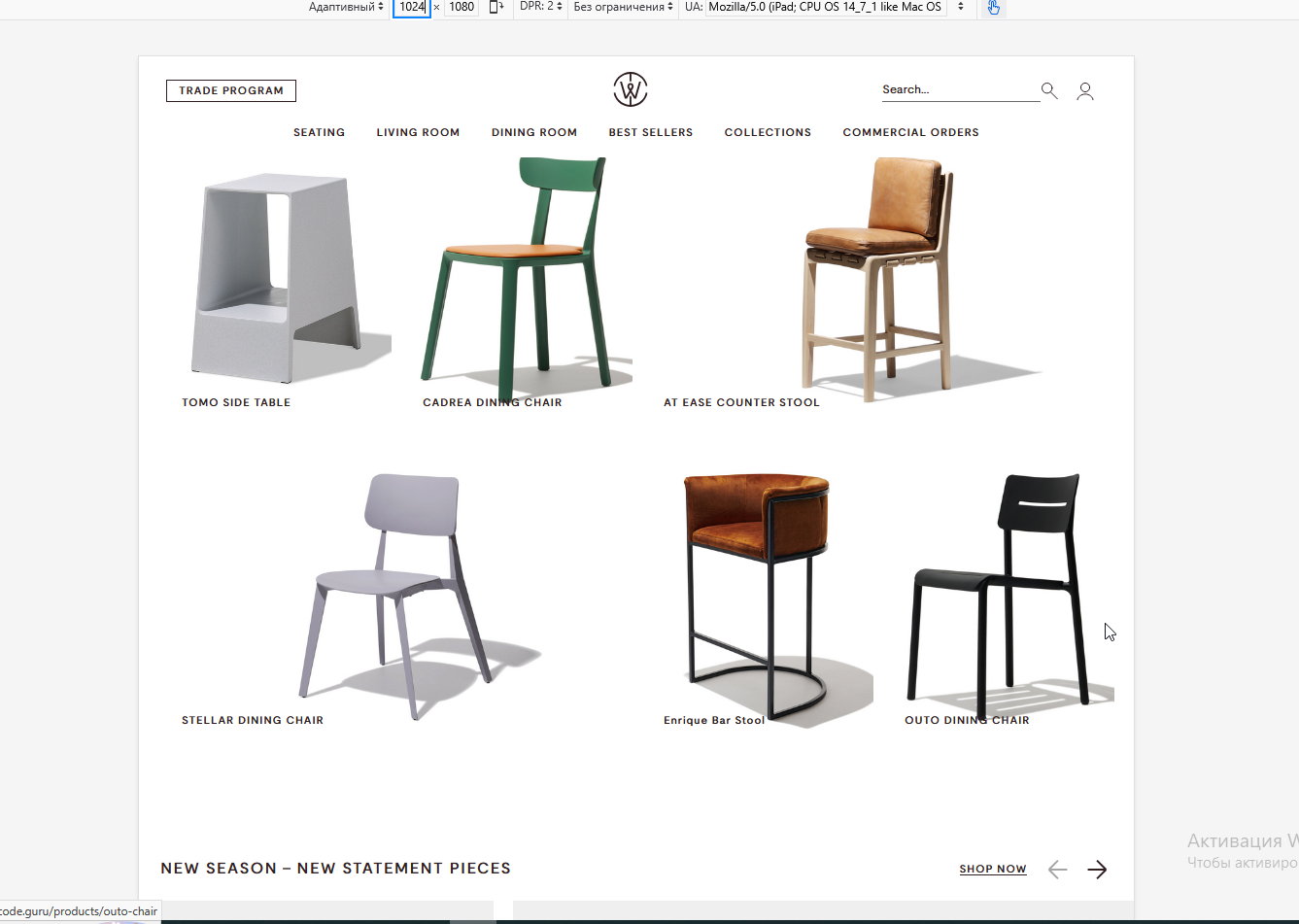Viewport: 1299px width, 924px height.
Task: Click the viewport width field 1024
Action: point(412,7)
